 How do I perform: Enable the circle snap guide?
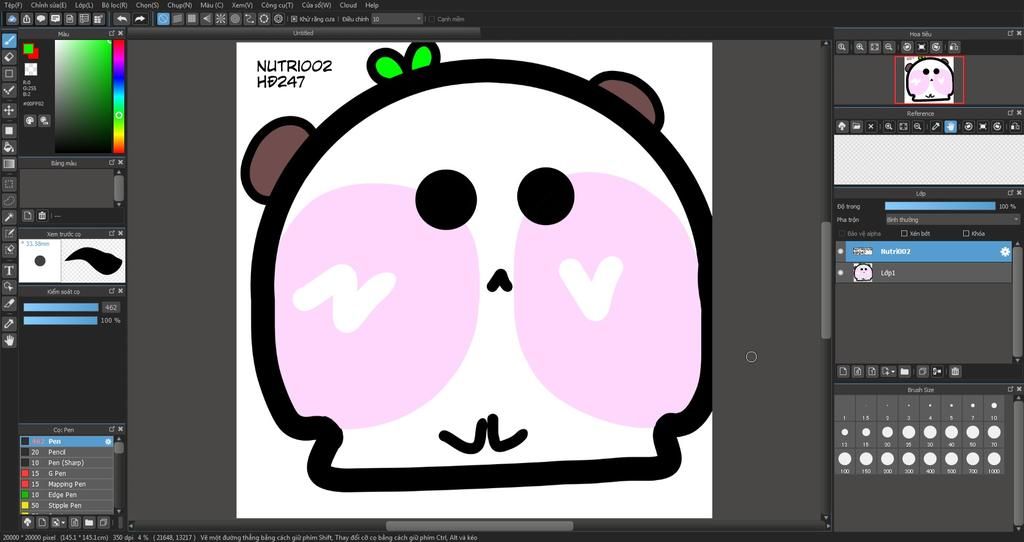[235, 19]
